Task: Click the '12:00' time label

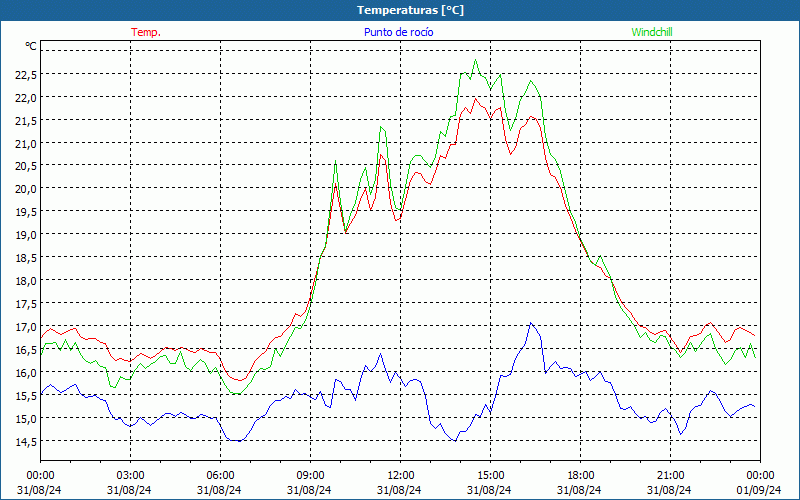Action: [401, 476]
